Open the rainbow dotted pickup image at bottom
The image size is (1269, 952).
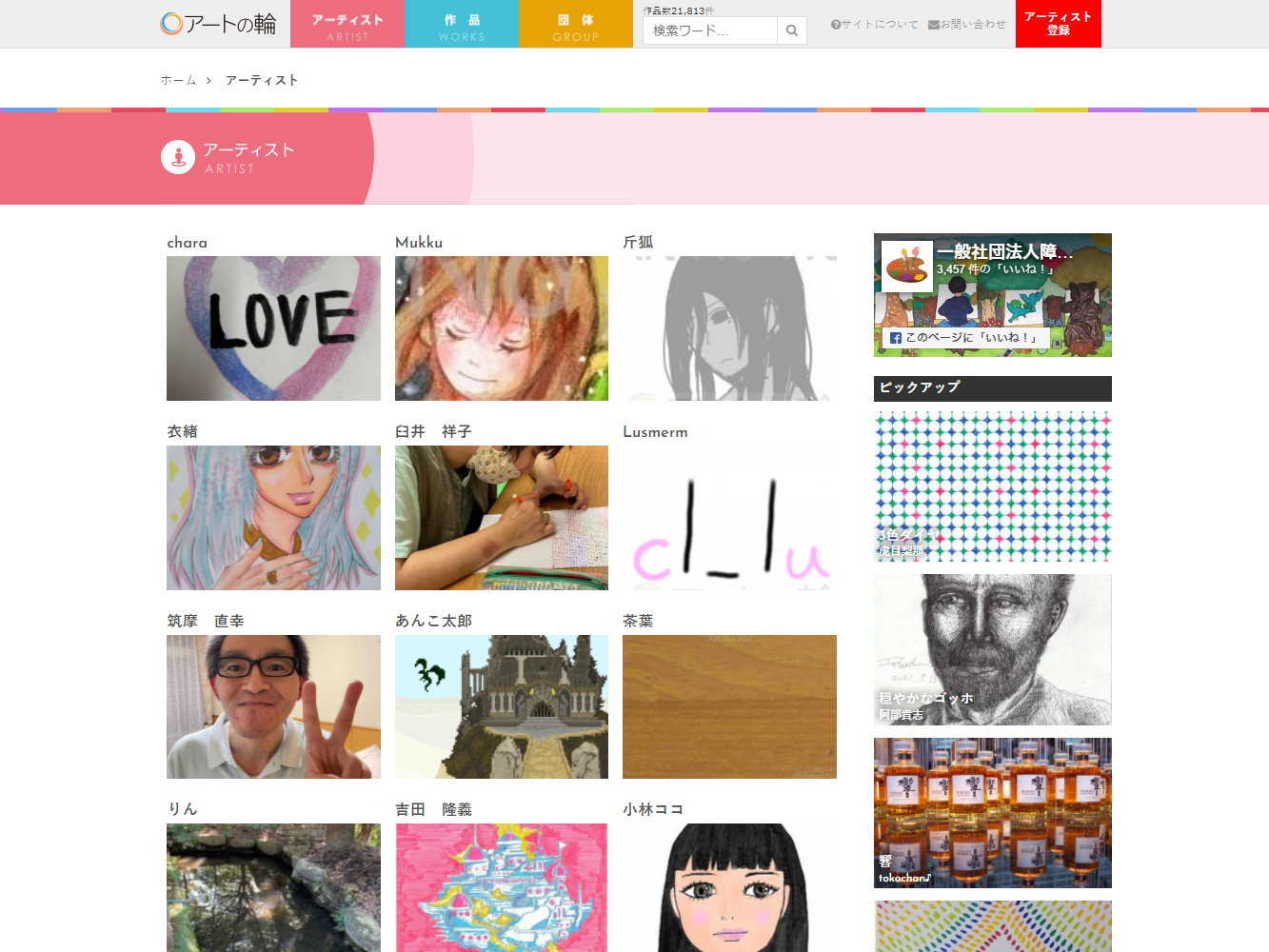(993, 926)
